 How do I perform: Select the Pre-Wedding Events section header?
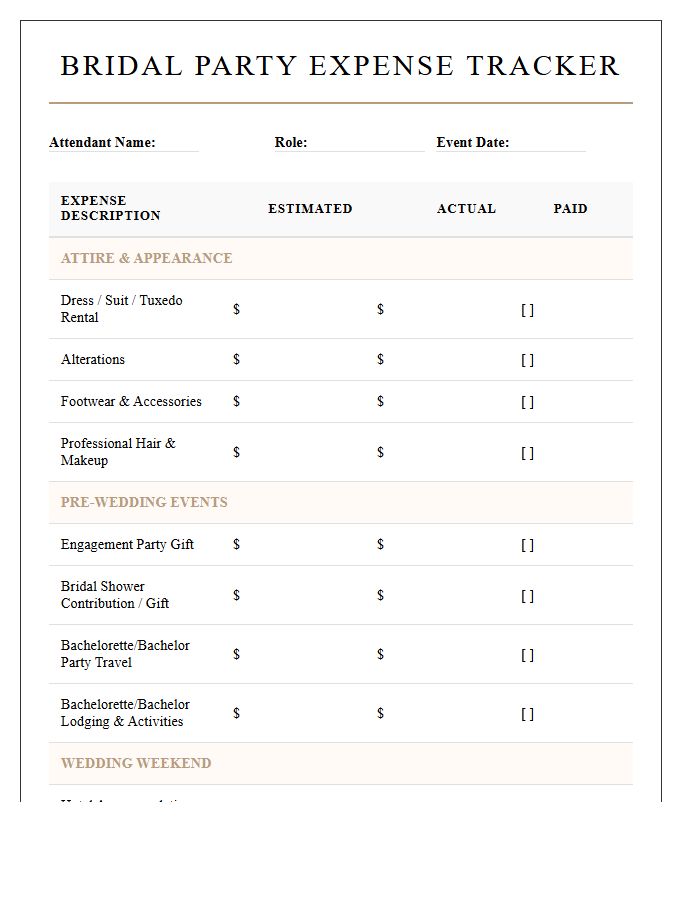pos(341,502)
